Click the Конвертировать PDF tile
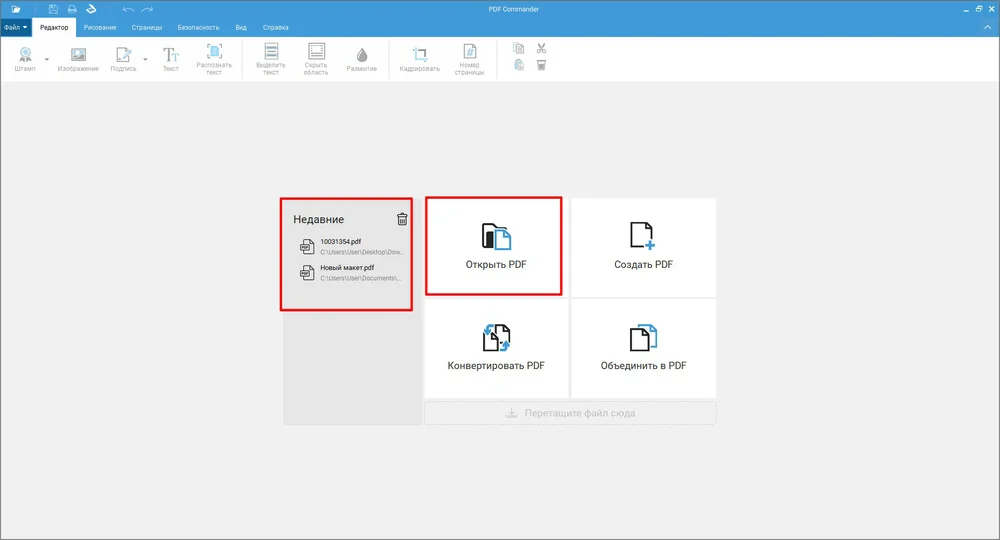This screenshot has height=540, width=1000. tap(496, 348)
